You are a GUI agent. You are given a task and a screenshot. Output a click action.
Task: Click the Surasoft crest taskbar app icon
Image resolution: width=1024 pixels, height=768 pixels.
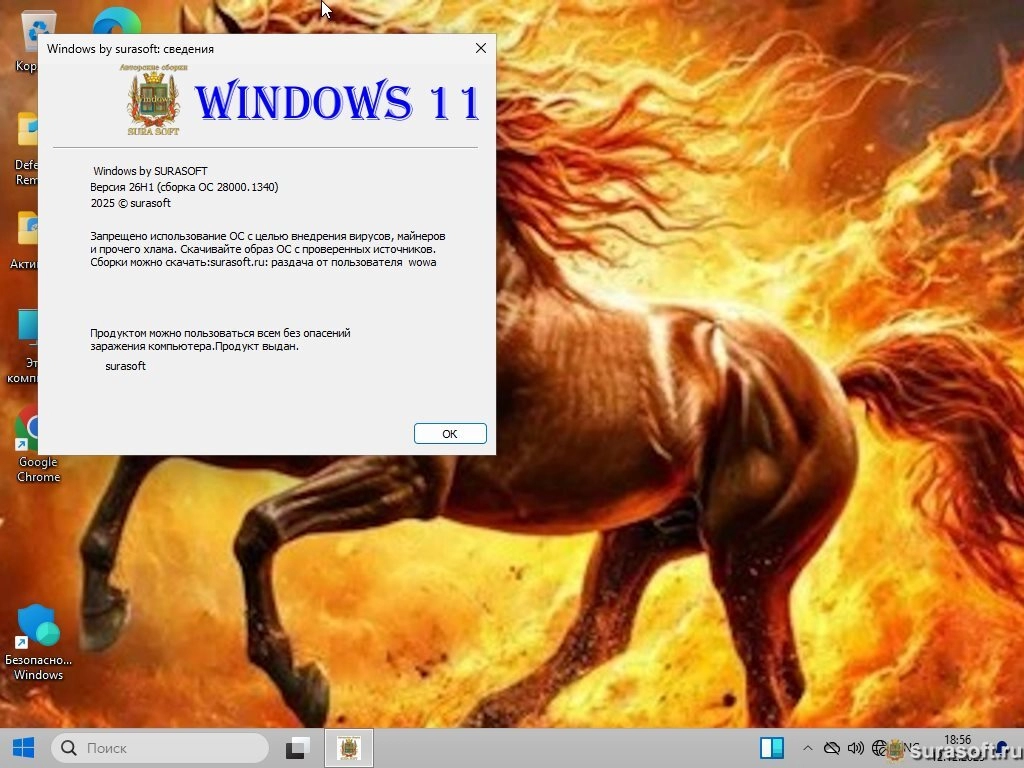[x=349, y=748]
